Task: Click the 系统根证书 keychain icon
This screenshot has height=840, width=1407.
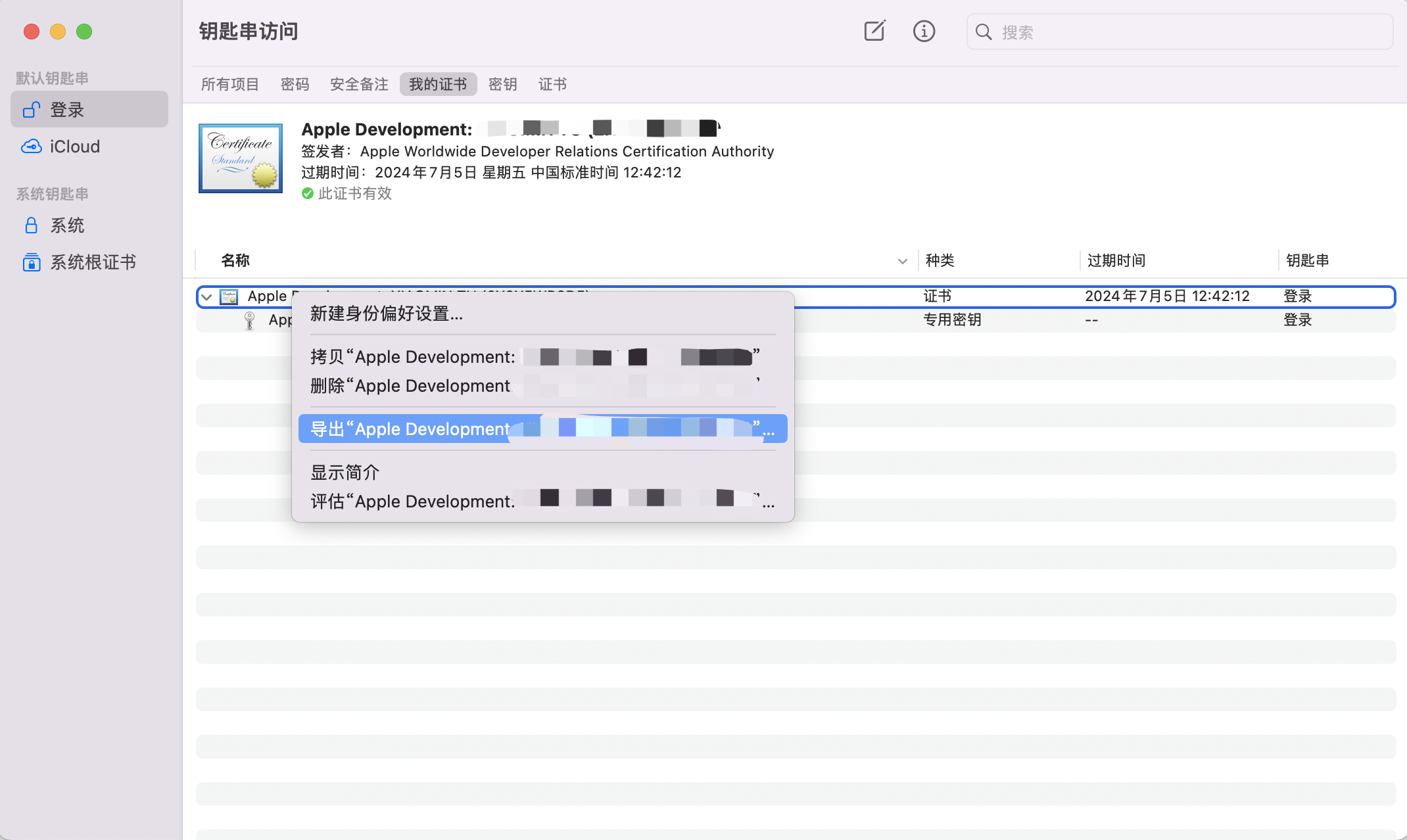Action: tap(31, 262)
